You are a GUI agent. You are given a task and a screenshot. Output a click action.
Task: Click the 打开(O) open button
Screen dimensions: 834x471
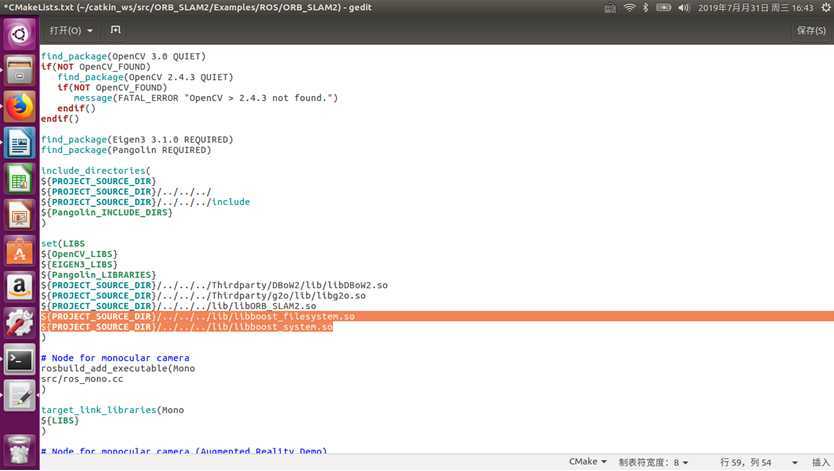coord(65,30)
